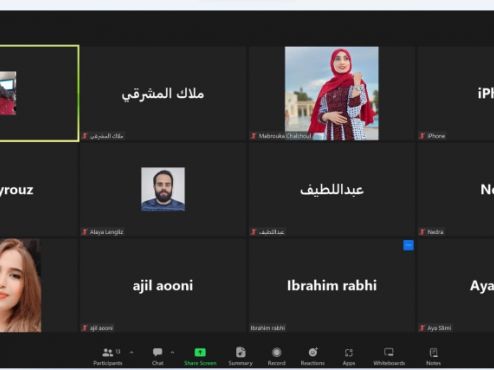Select the highlighted active speaker tile
494x370 pixels.
click(39, 94)
